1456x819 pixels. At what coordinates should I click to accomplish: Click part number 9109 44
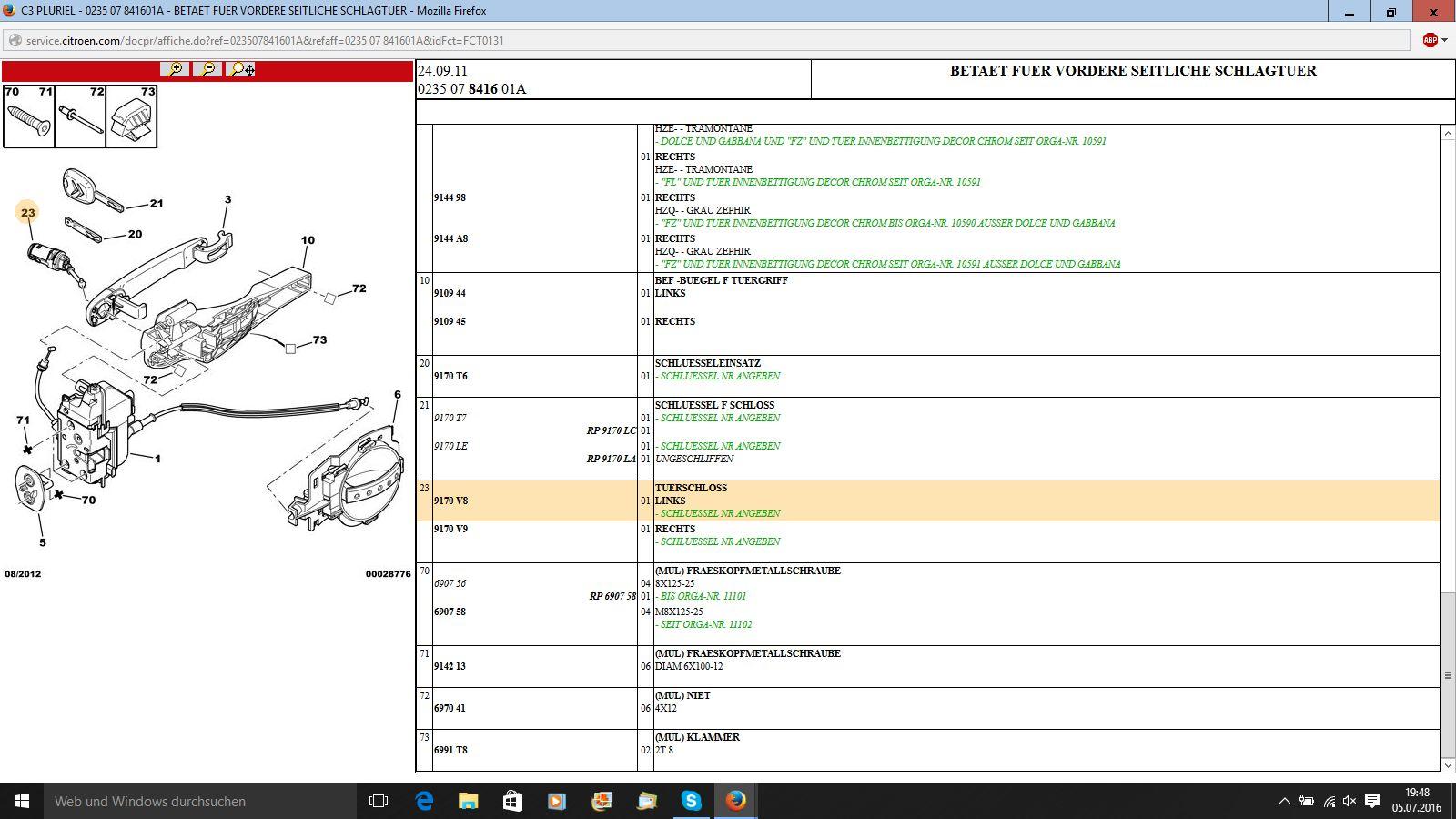coord(450,293)
